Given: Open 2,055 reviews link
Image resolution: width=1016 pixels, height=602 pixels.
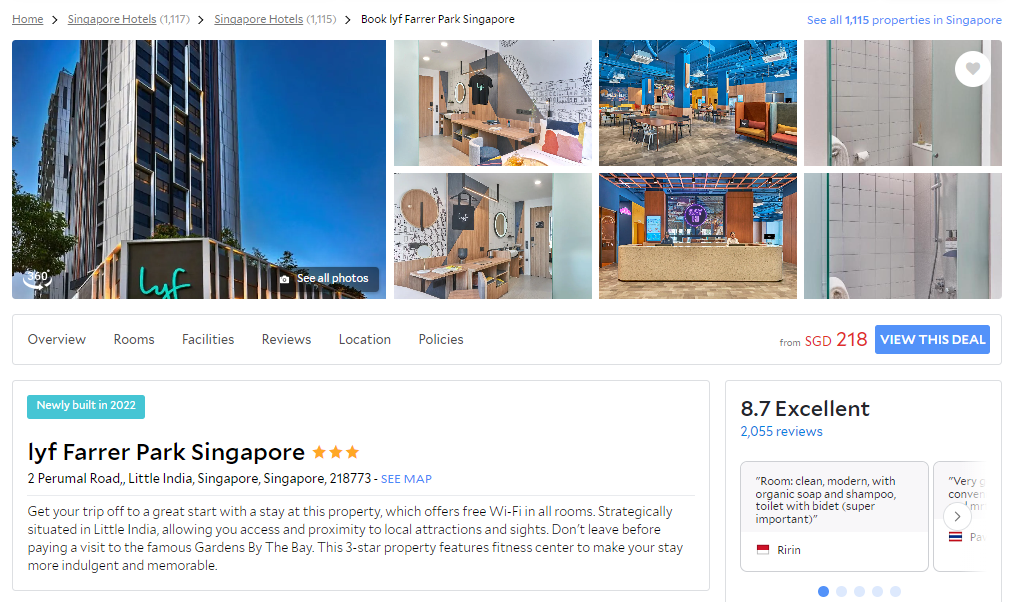Looking at the screenshot, I should 781,432.
